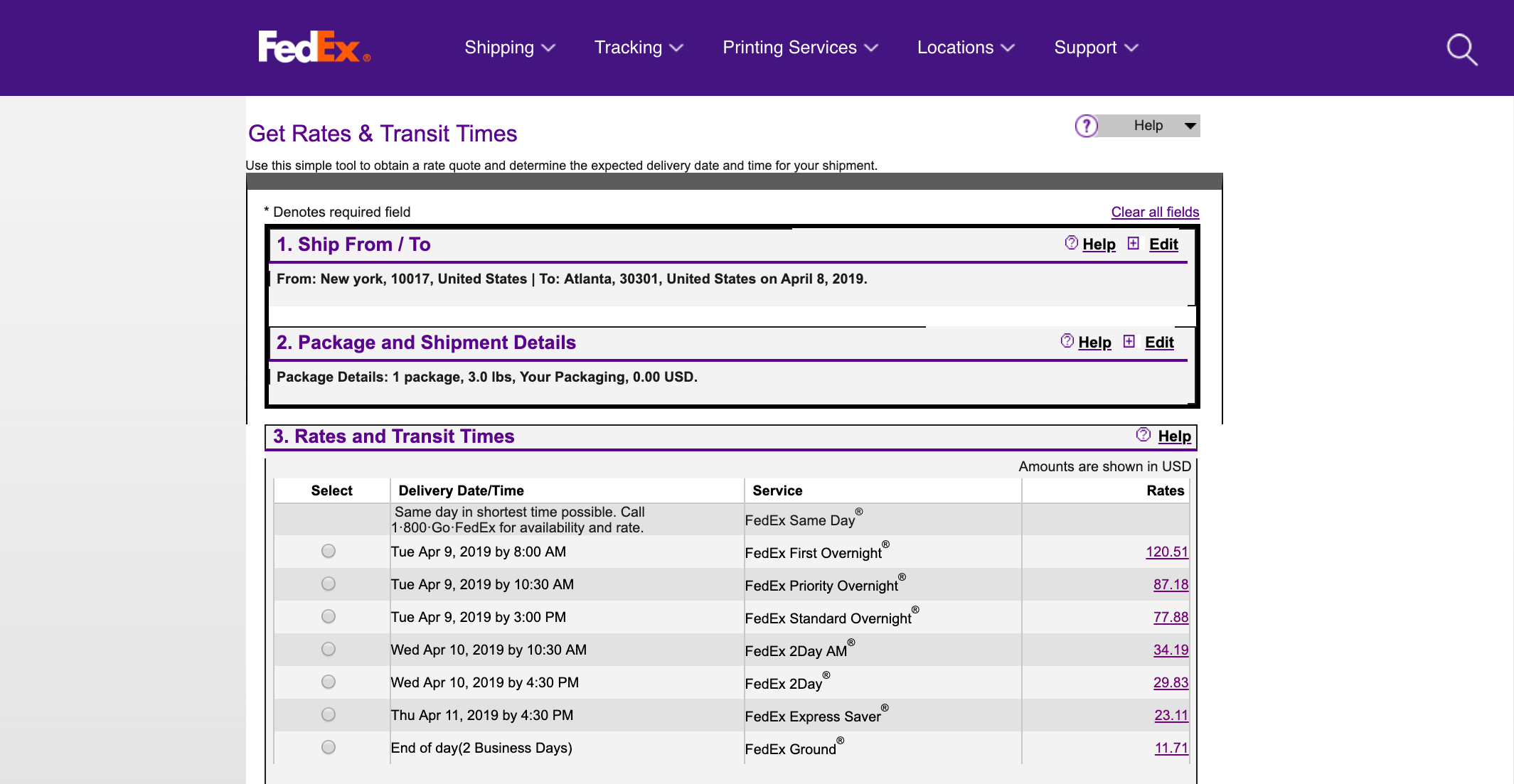Click the help icon in Ship From / To
The width and height of the screenshot is (1514, 784).
click(1071, 243)
